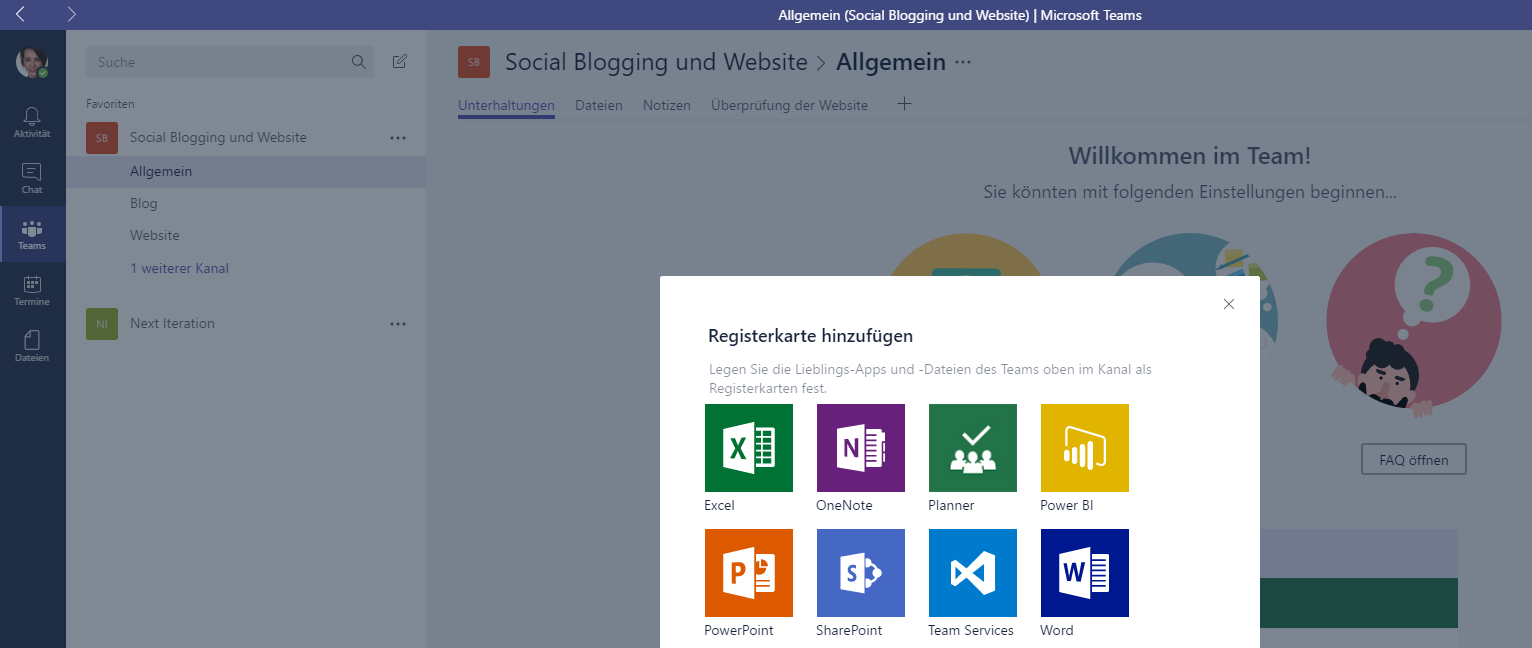Click the SB avatar in the team list

point(102,138)
